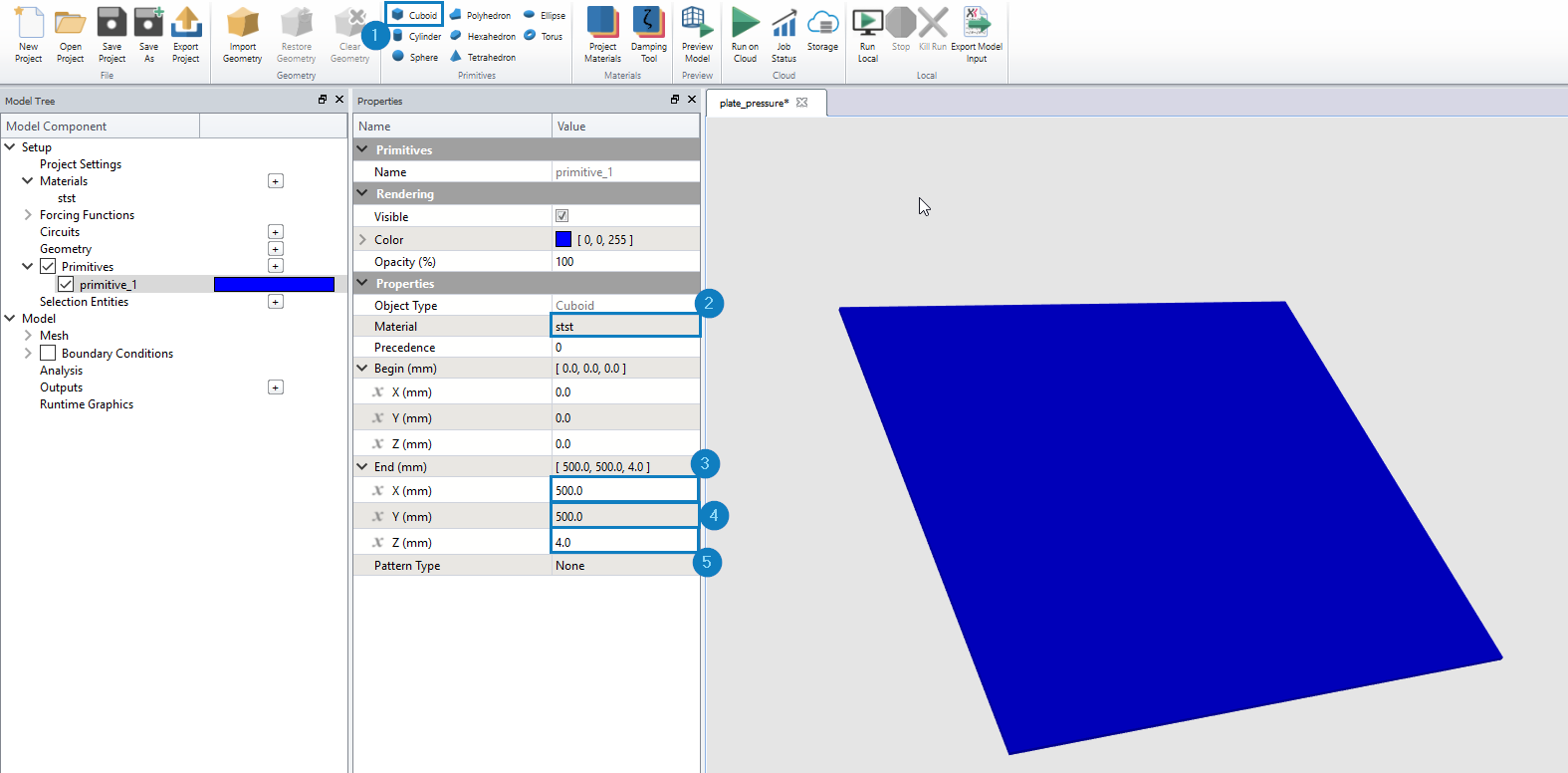Image resolution: width=1568 pixels, height=773 pixels.
Task: Uncheck the Visible rendering checkbox
Action: (561, 216)
